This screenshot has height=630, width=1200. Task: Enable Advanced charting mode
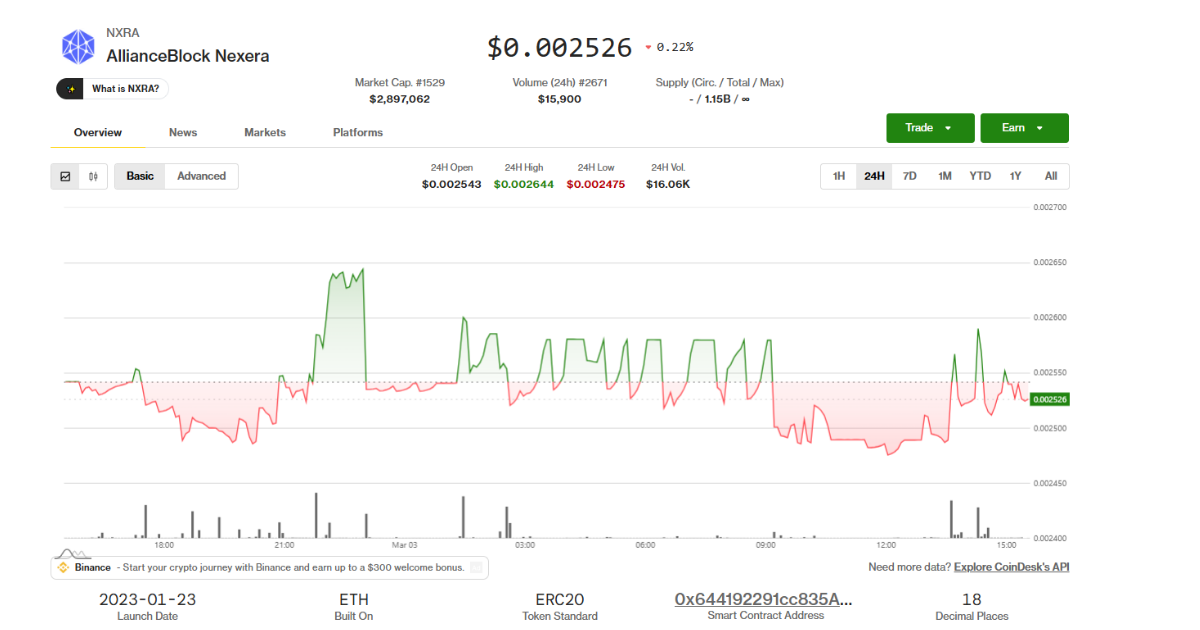tap(201, 176)
